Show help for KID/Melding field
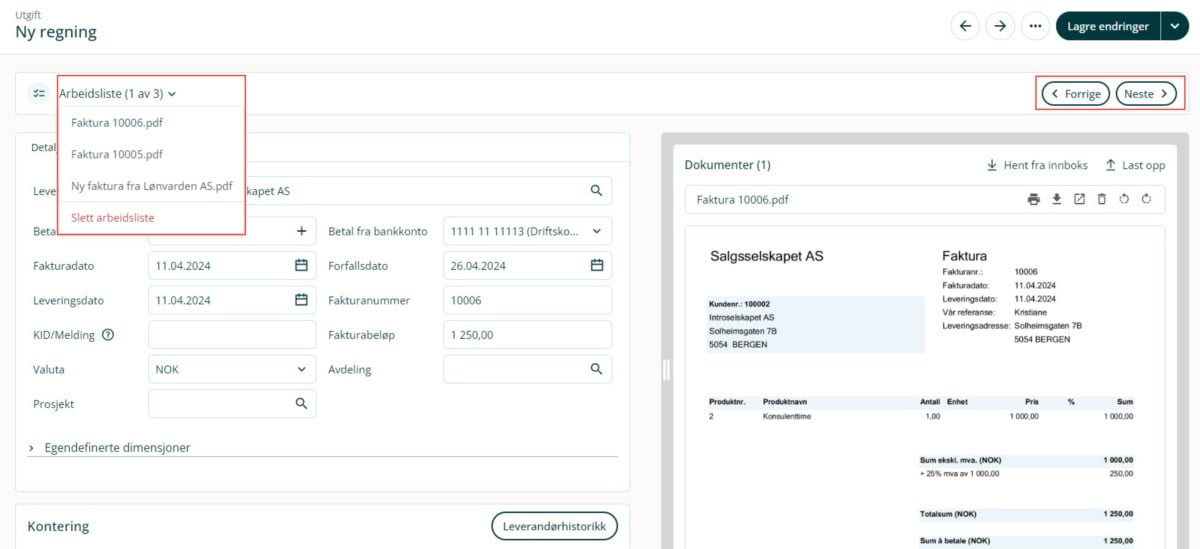 point(108,335)
